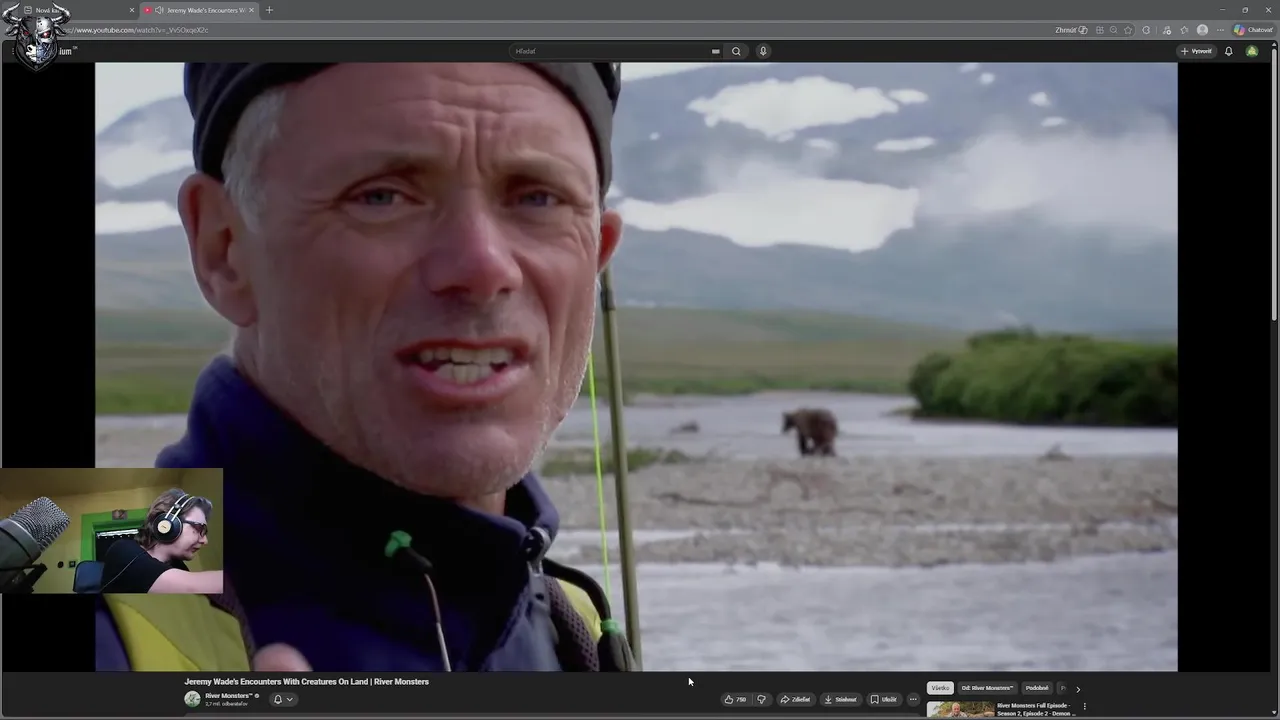Click the zoom magnifier icon in address bar

(1113, 30)
